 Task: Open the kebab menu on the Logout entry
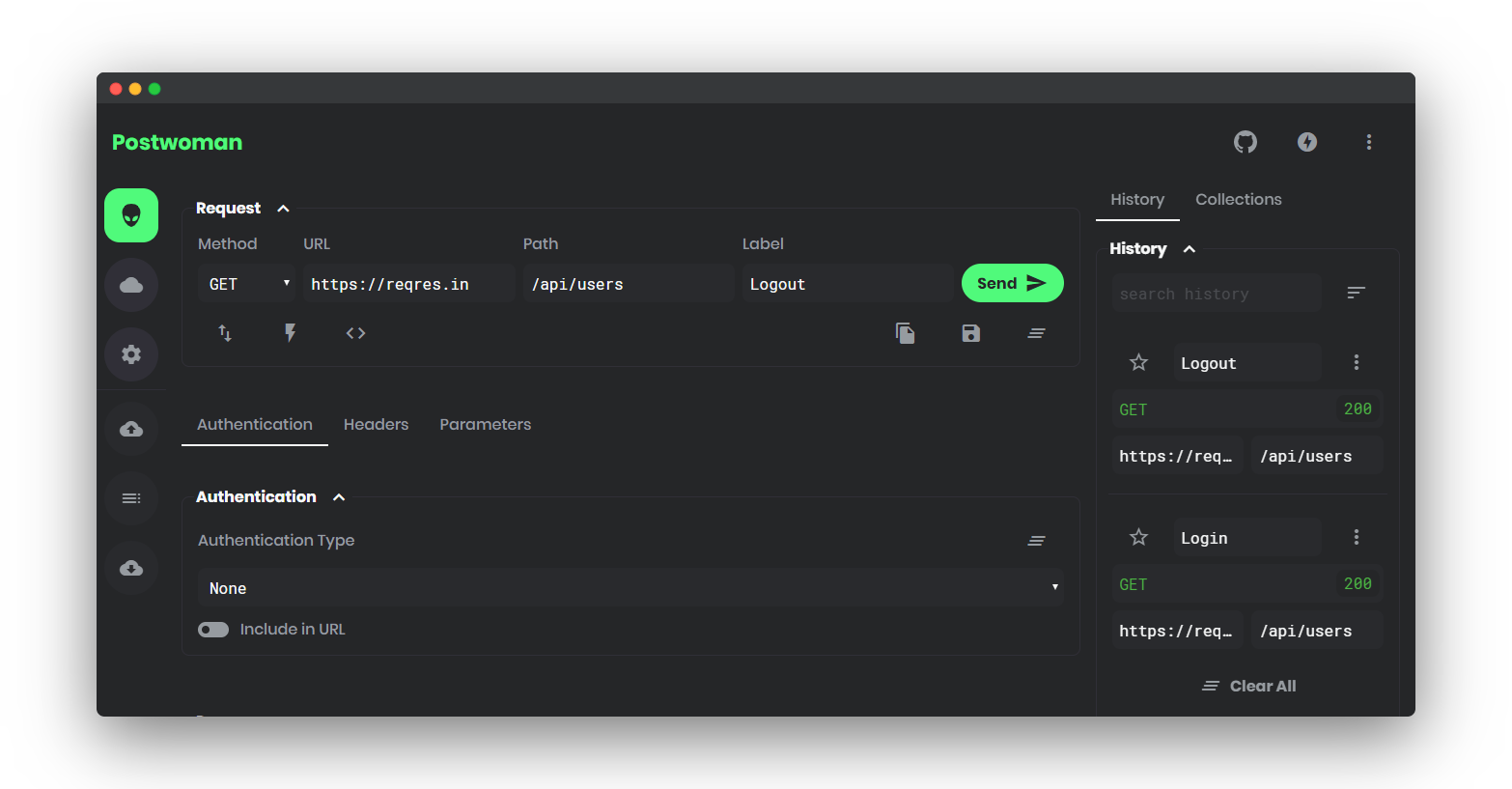(1356, 362)
